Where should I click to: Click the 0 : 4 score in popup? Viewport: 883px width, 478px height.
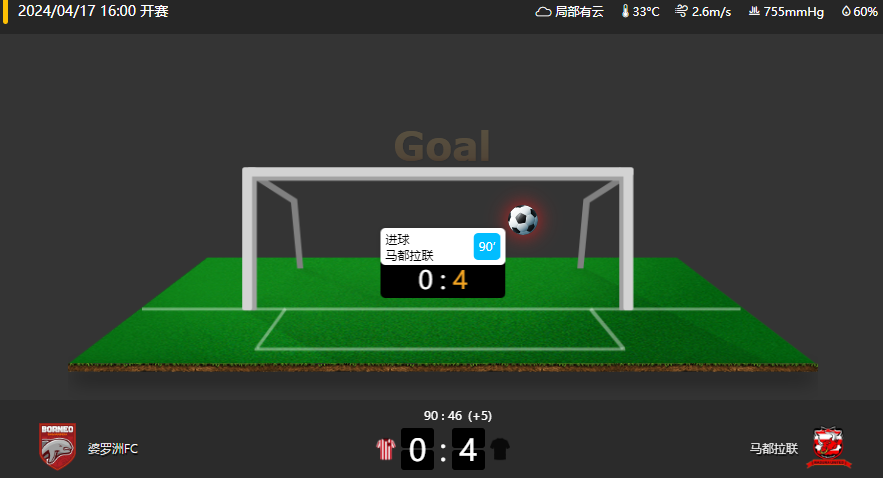coord(443,280)
